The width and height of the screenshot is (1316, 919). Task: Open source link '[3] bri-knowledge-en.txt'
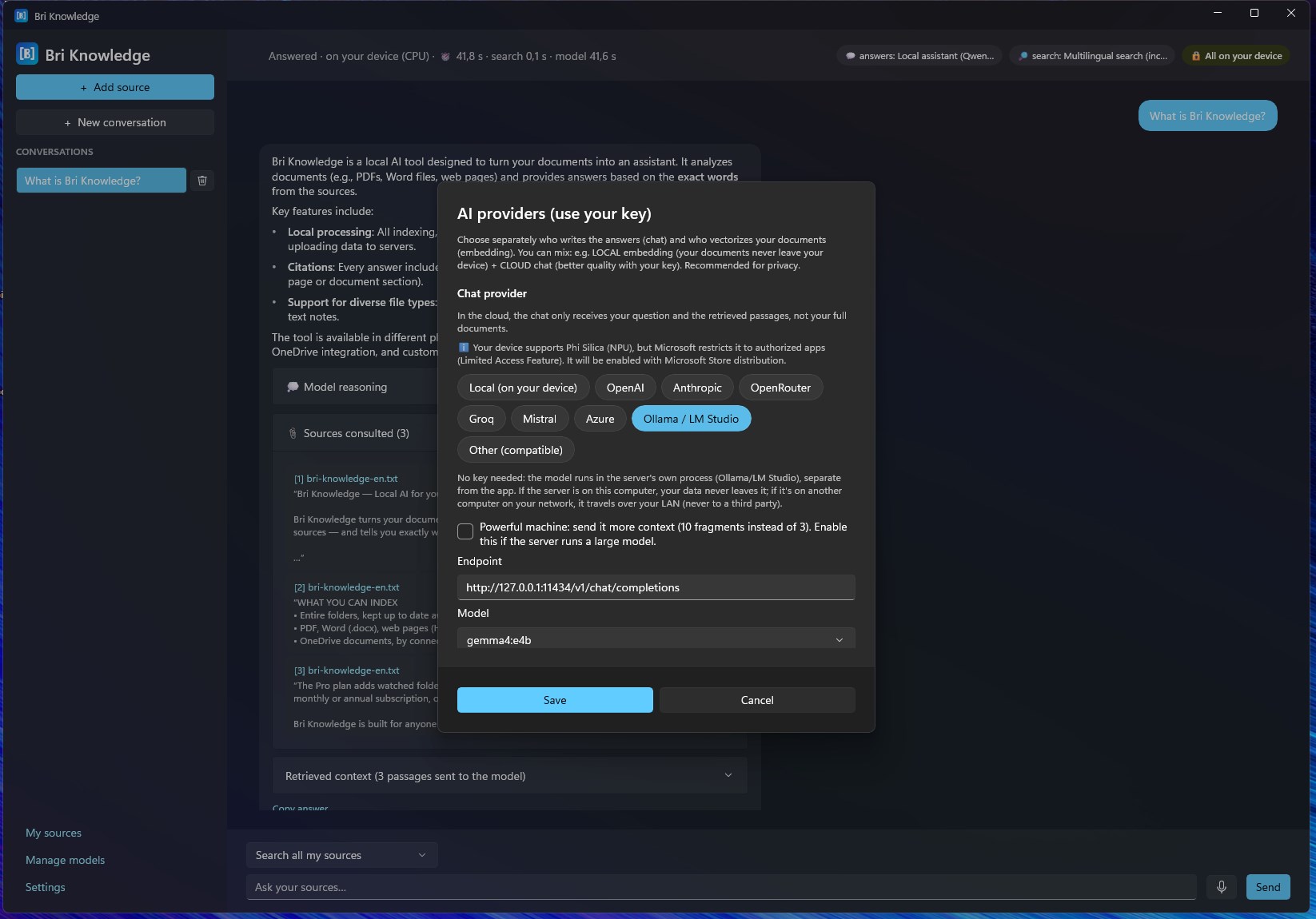347,670
